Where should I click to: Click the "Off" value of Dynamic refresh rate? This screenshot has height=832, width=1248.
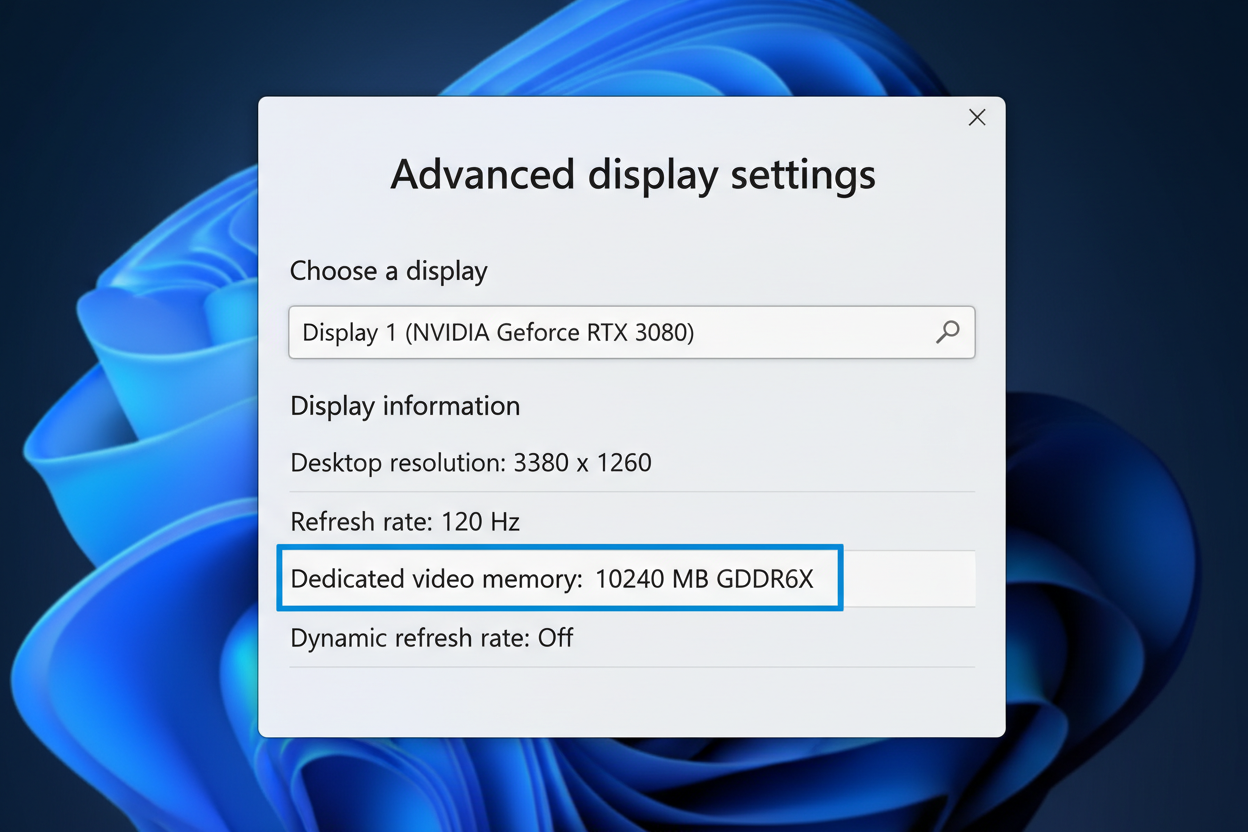pos(556,638)
